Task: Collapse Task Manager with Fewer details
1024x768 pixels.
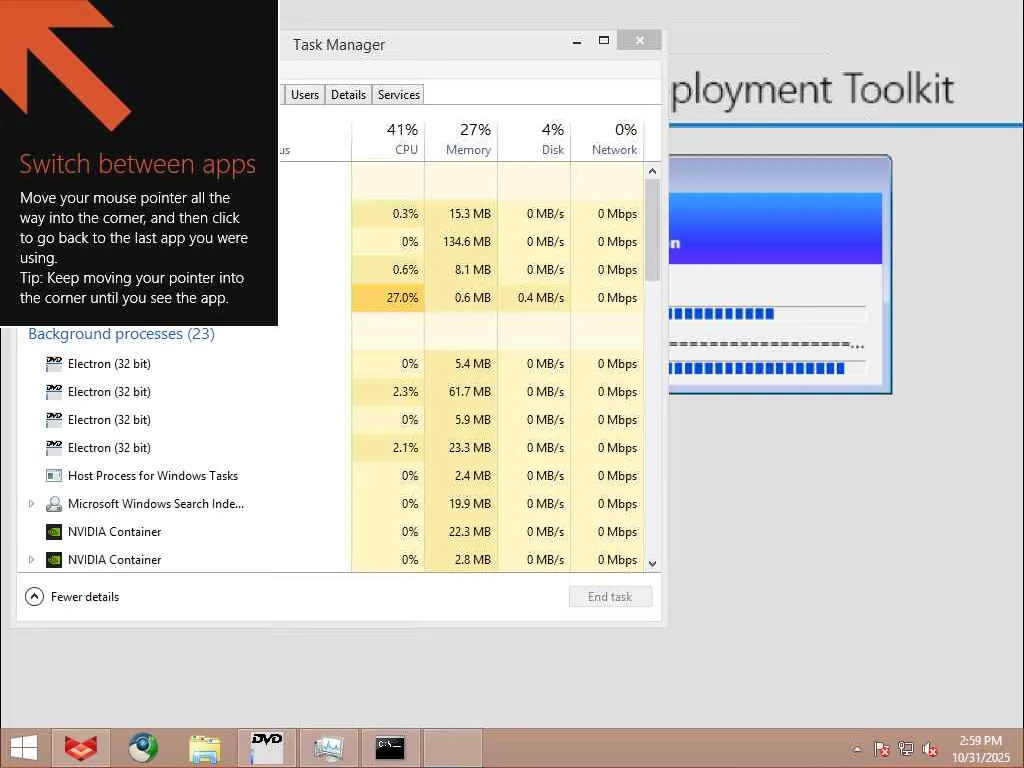Action: 72,596
